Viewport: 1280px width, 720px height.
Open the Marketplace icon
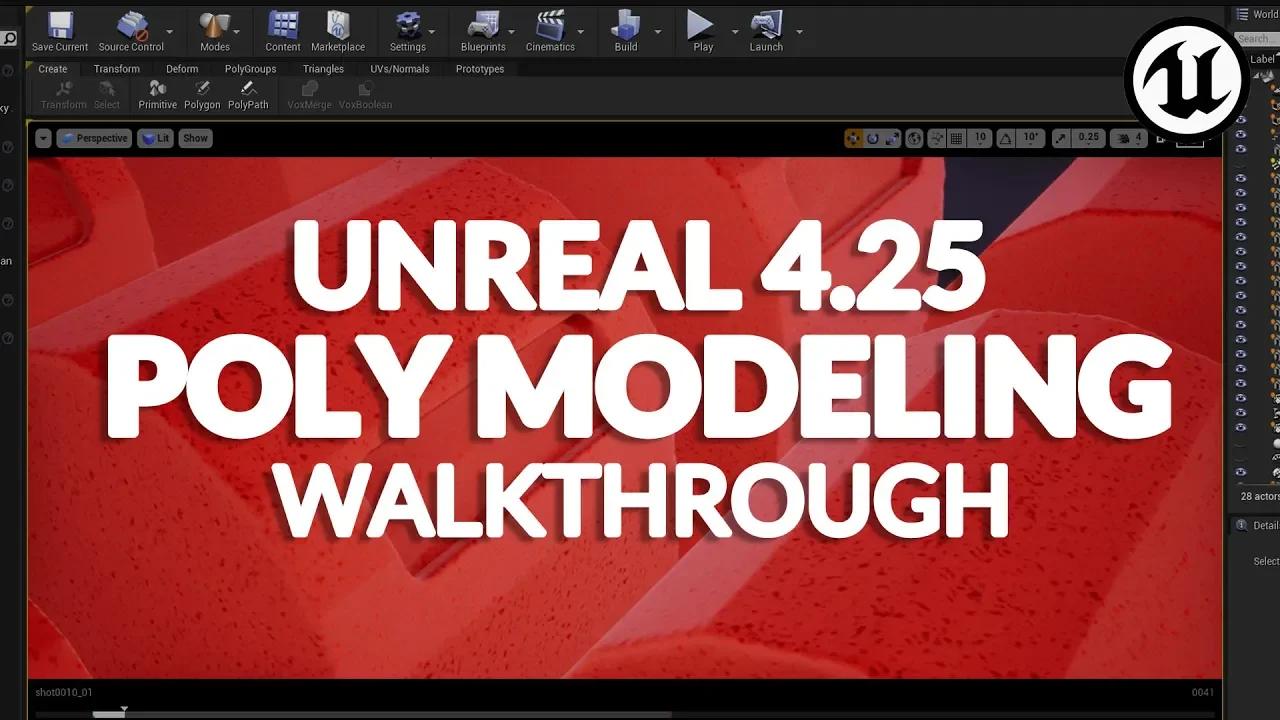tap(338, 25)
